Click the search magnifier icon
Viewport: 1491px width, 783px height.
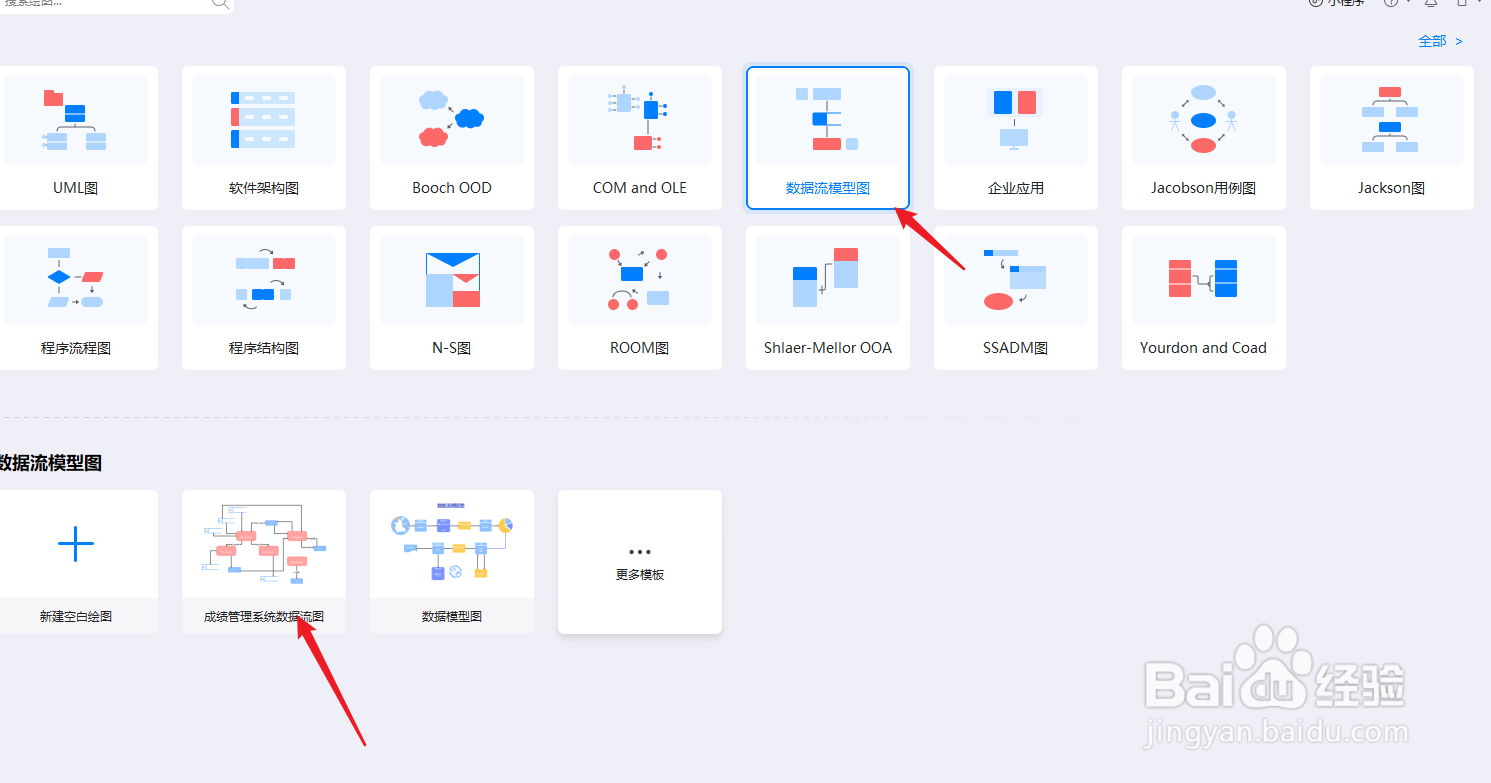(x=220, y=5)
